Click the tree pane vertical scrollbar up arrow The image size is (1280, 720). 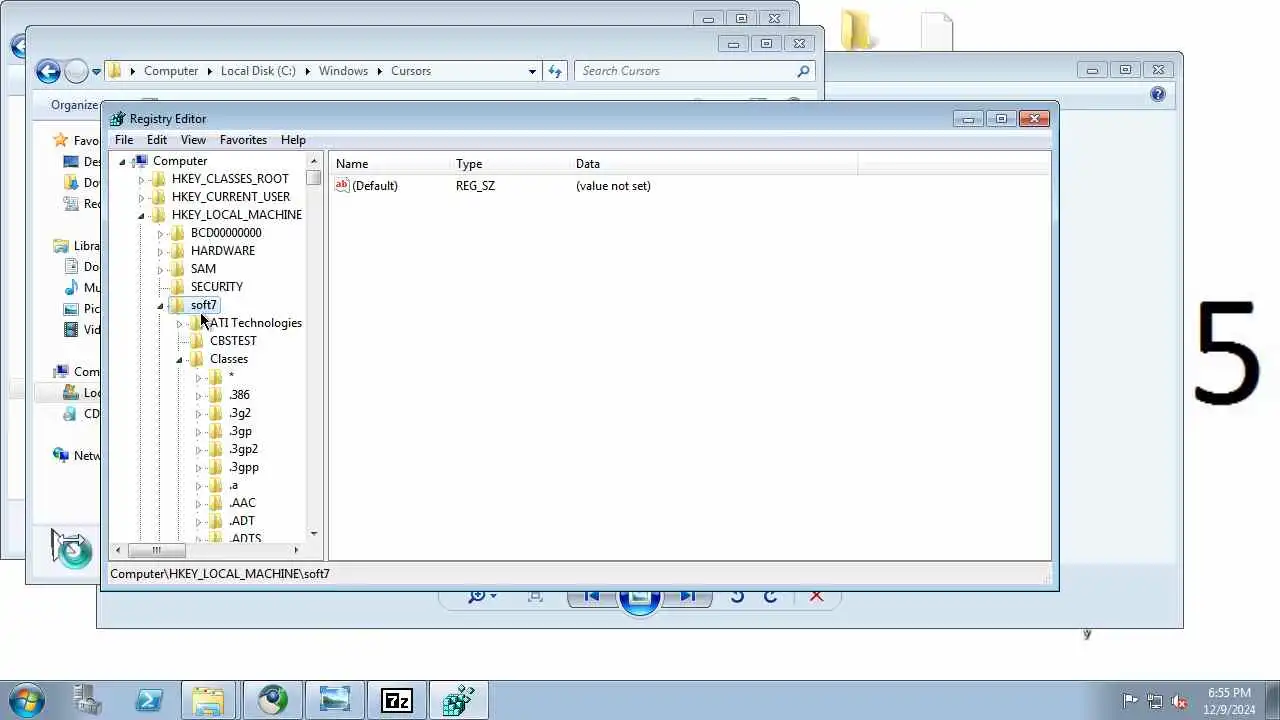314,161
